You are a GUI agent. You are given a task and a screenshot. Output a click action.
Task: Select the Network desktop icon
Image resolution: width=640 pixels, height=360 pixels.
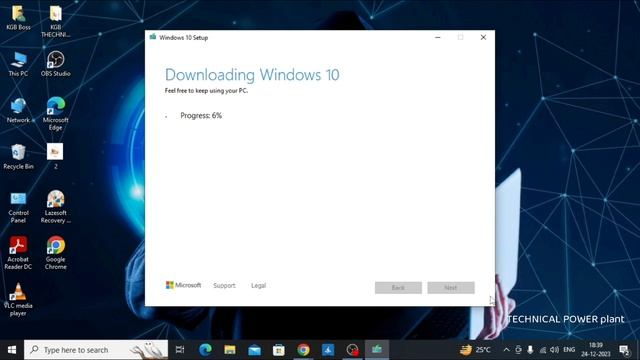coord(18,111)
